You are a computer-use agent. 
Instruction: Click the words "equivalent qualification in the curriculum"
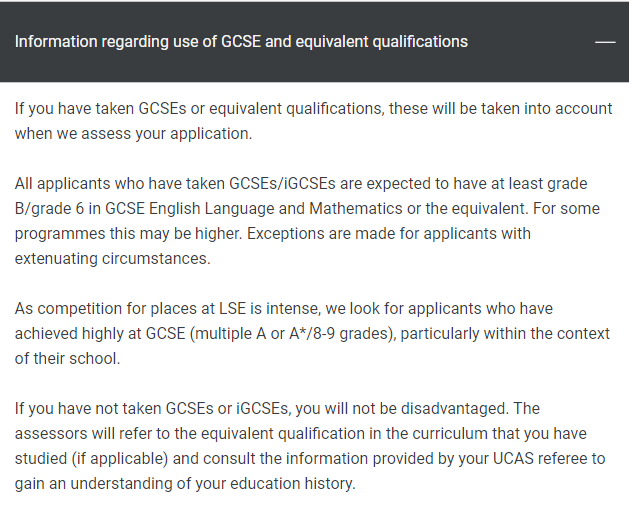click(x=339, y=434)
